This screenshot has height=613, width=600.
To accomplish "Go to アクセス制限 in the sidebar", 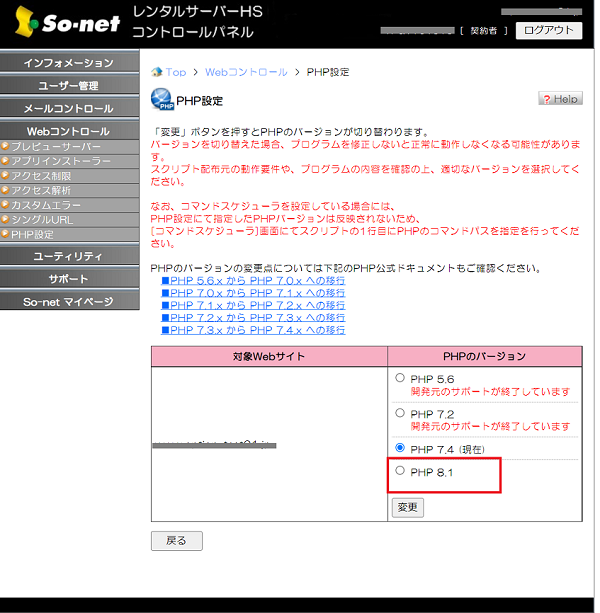I will [40, 176].
